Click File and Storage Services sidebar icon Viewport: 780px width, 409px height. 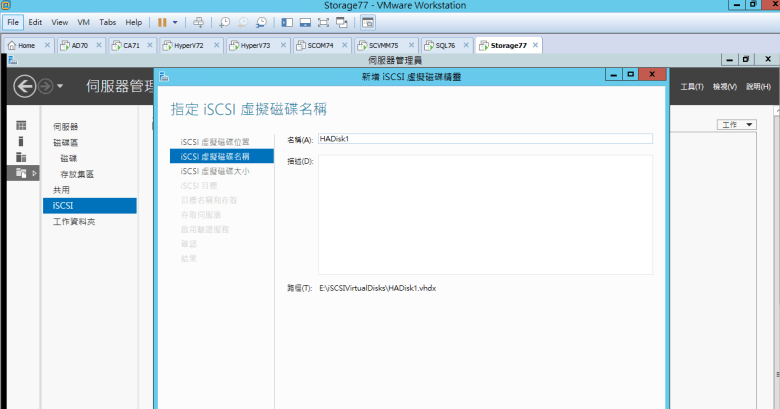21,173
